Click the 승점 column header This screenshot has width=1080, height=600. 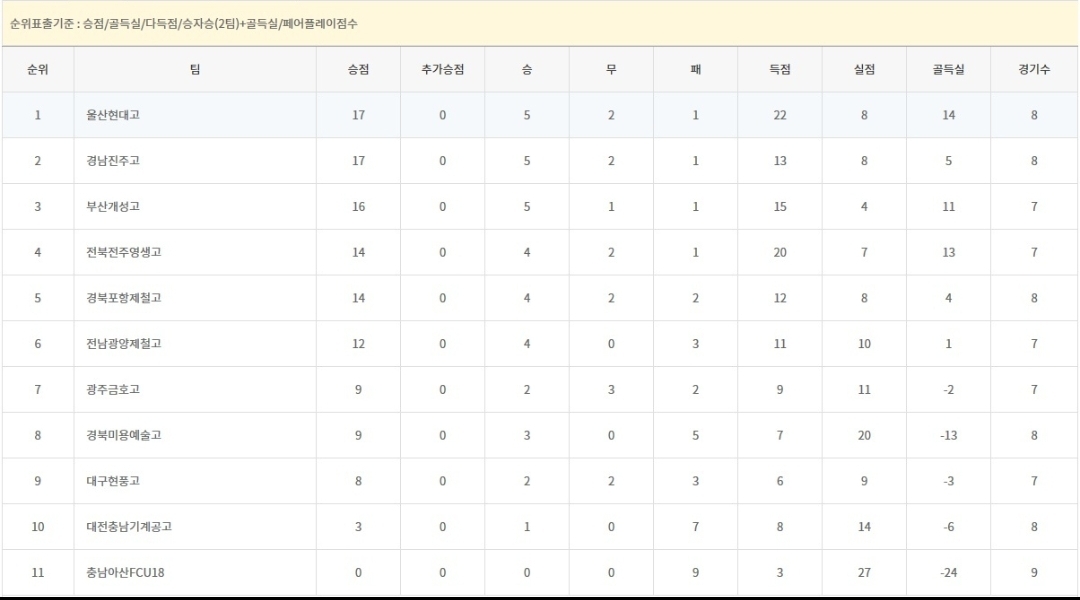coord(358,70)
